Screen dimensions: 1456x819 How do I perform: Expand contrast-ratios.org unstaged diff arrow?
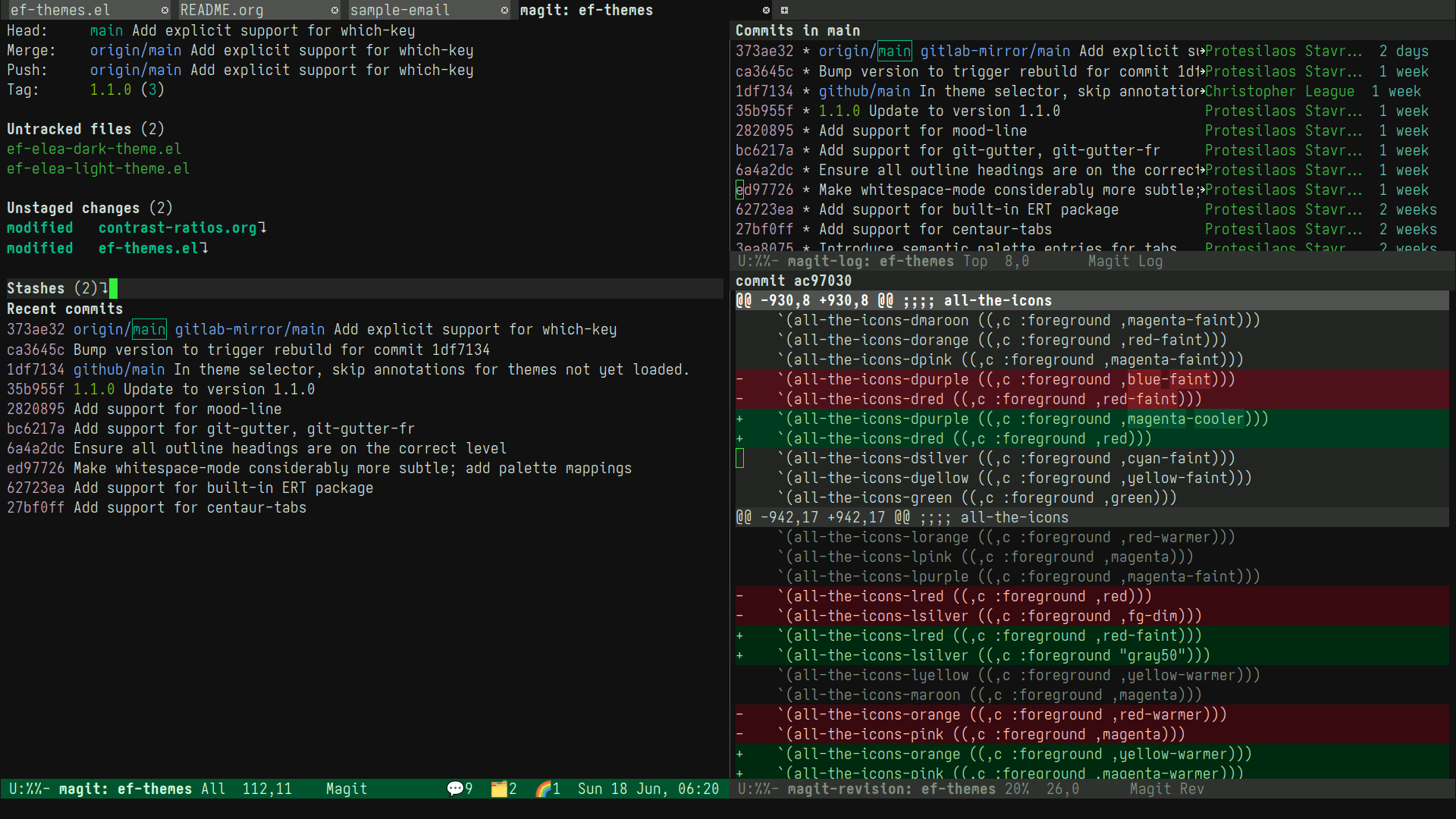[262, 227]
